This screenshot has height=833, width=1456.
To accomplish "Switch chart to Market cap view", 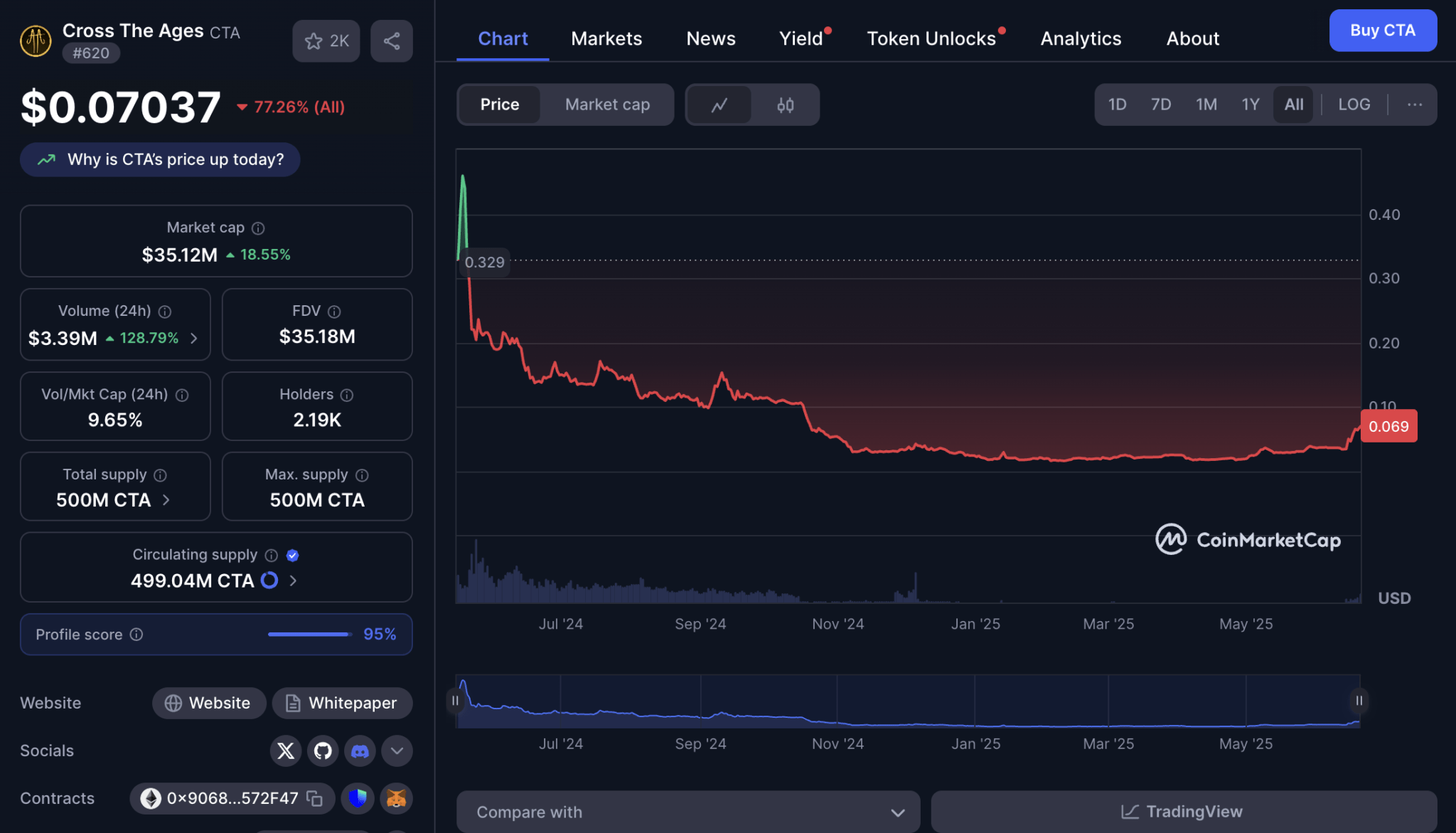I will [607, 105].
